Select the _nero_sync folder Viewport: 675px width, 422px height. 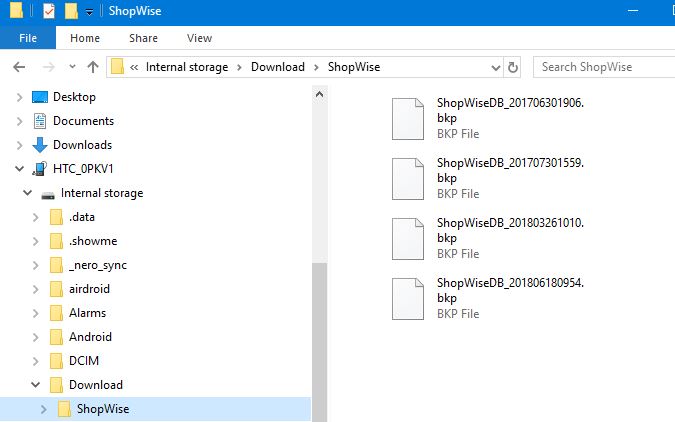click(x=98, y=265)
